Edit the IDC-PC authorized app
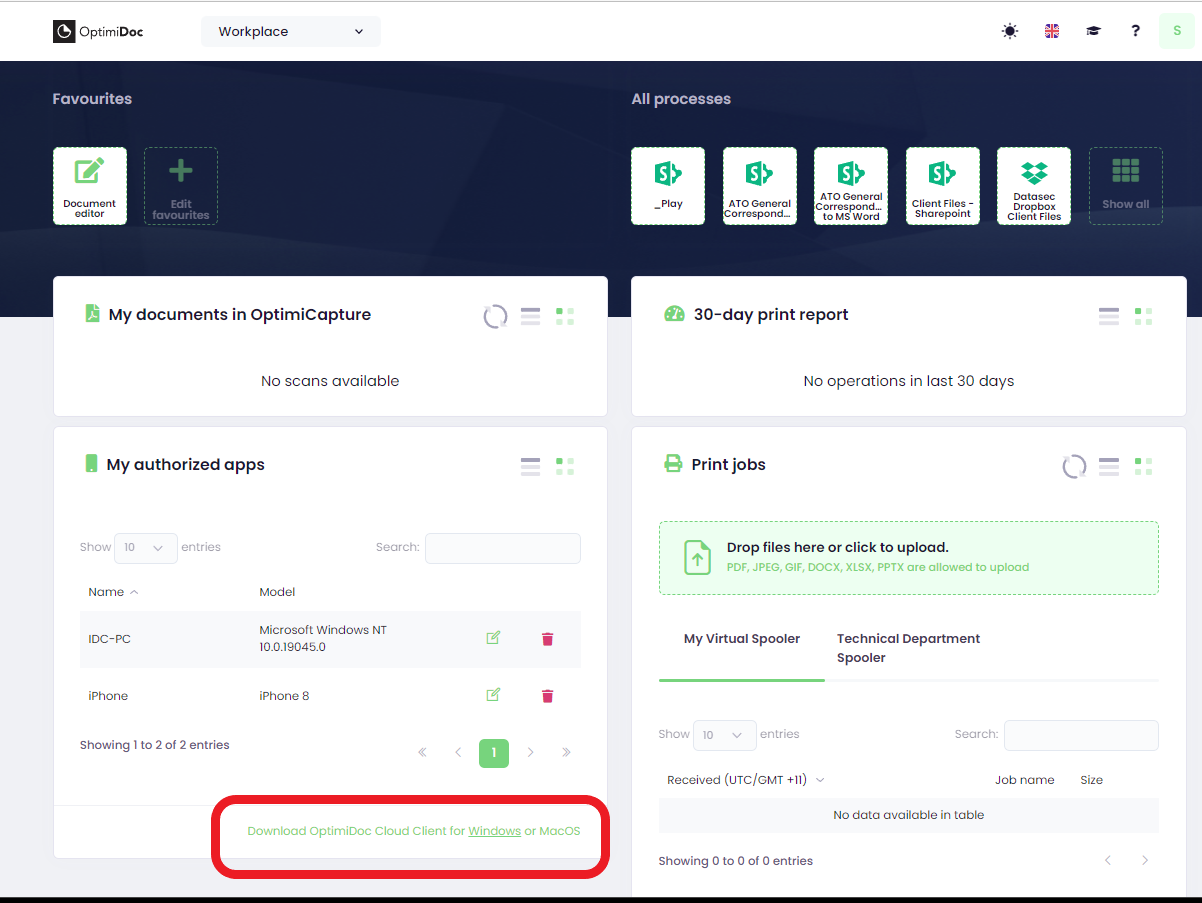Image resolution: width=1202 pixels, height=903 pixels. [493, 638]
